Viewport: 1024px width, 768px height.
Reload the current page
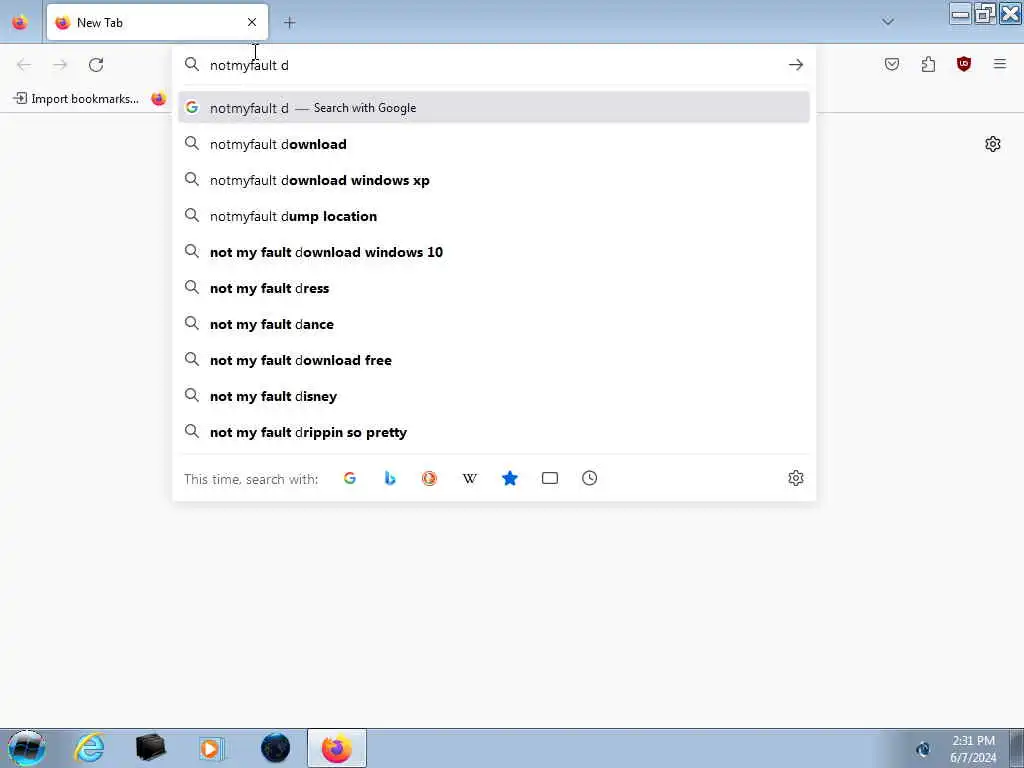tap(96, 65)
